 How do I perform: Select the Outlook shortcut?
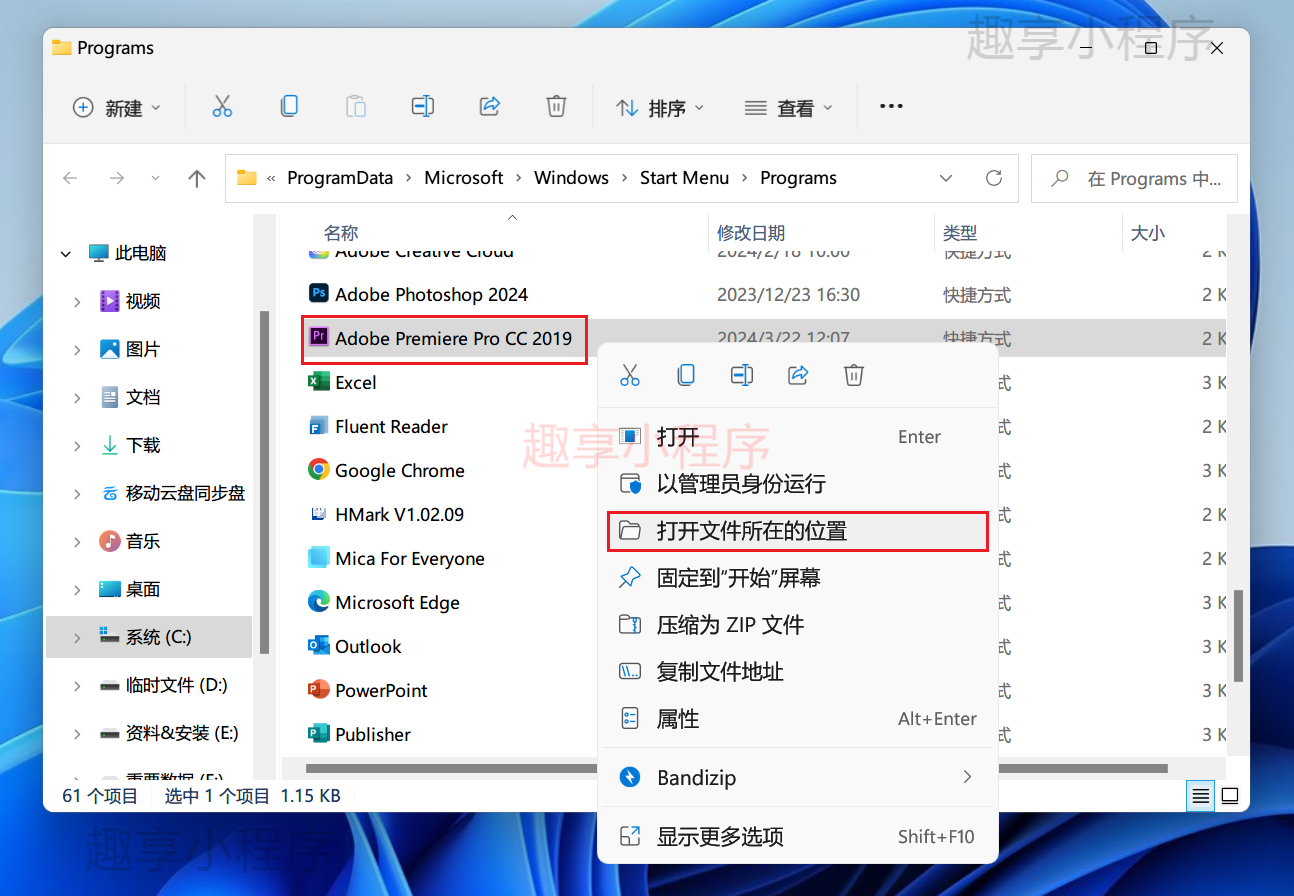368,646
